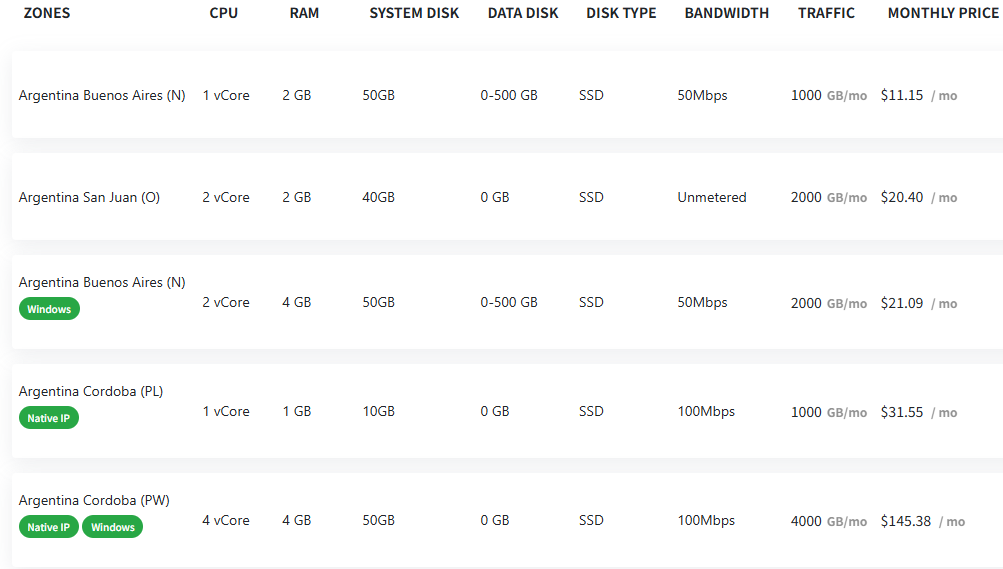Click the RAM column header
This screenshot has width=1003, height=569.
click(x=304, y=13)
